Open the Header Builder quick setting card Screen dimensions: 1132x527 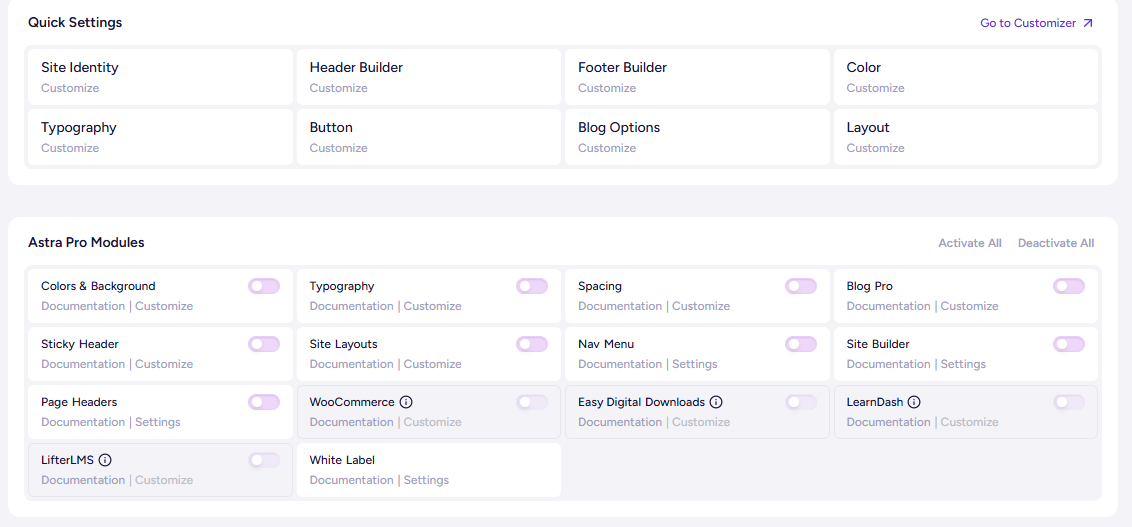(x=428, y=77)
